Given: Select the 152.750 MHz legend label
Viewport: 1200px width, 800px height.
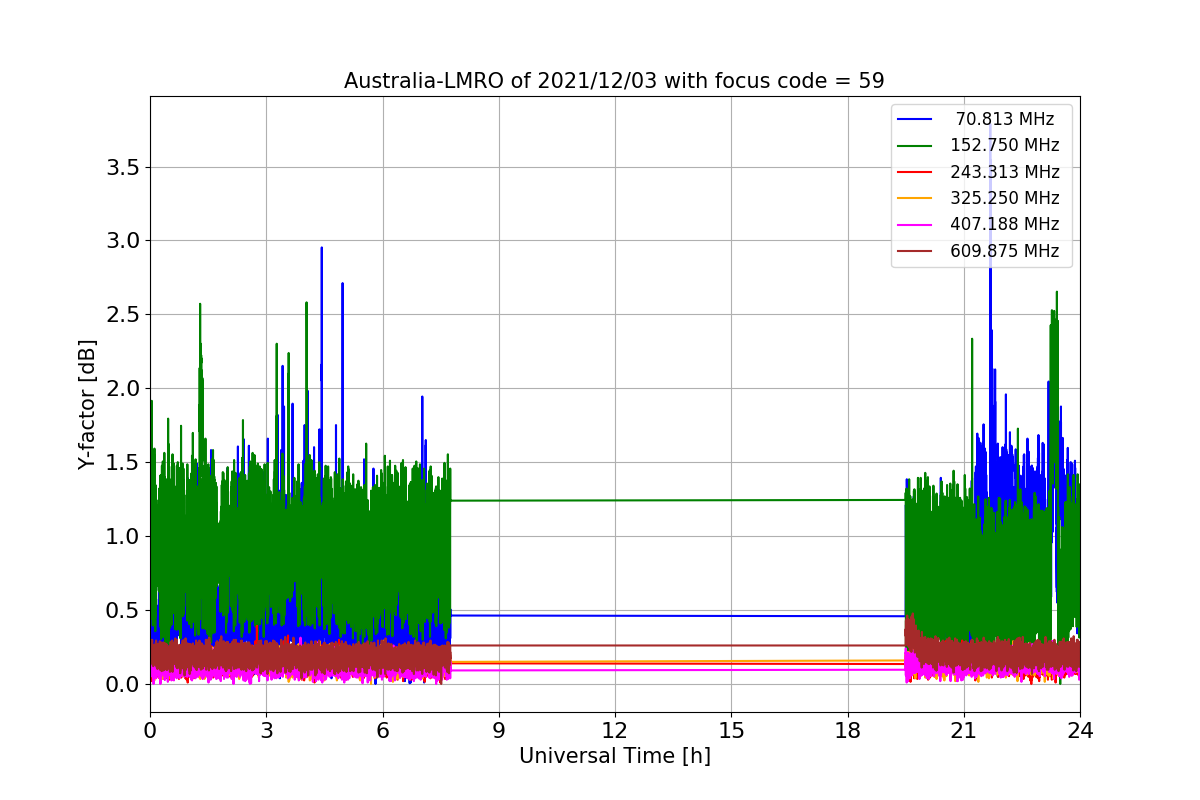Looking at the screenshot, I should coord(1005,145).
